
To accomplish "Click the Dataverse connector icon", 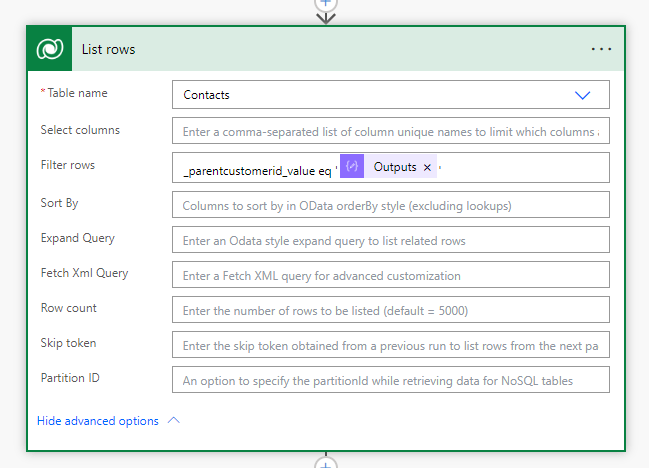I will click(49, 49).
